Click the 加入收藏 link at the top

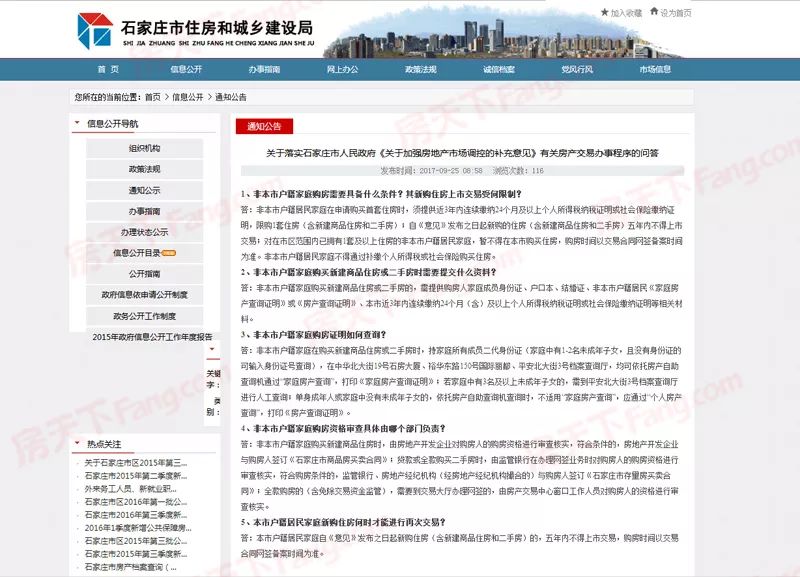[627, 13]
